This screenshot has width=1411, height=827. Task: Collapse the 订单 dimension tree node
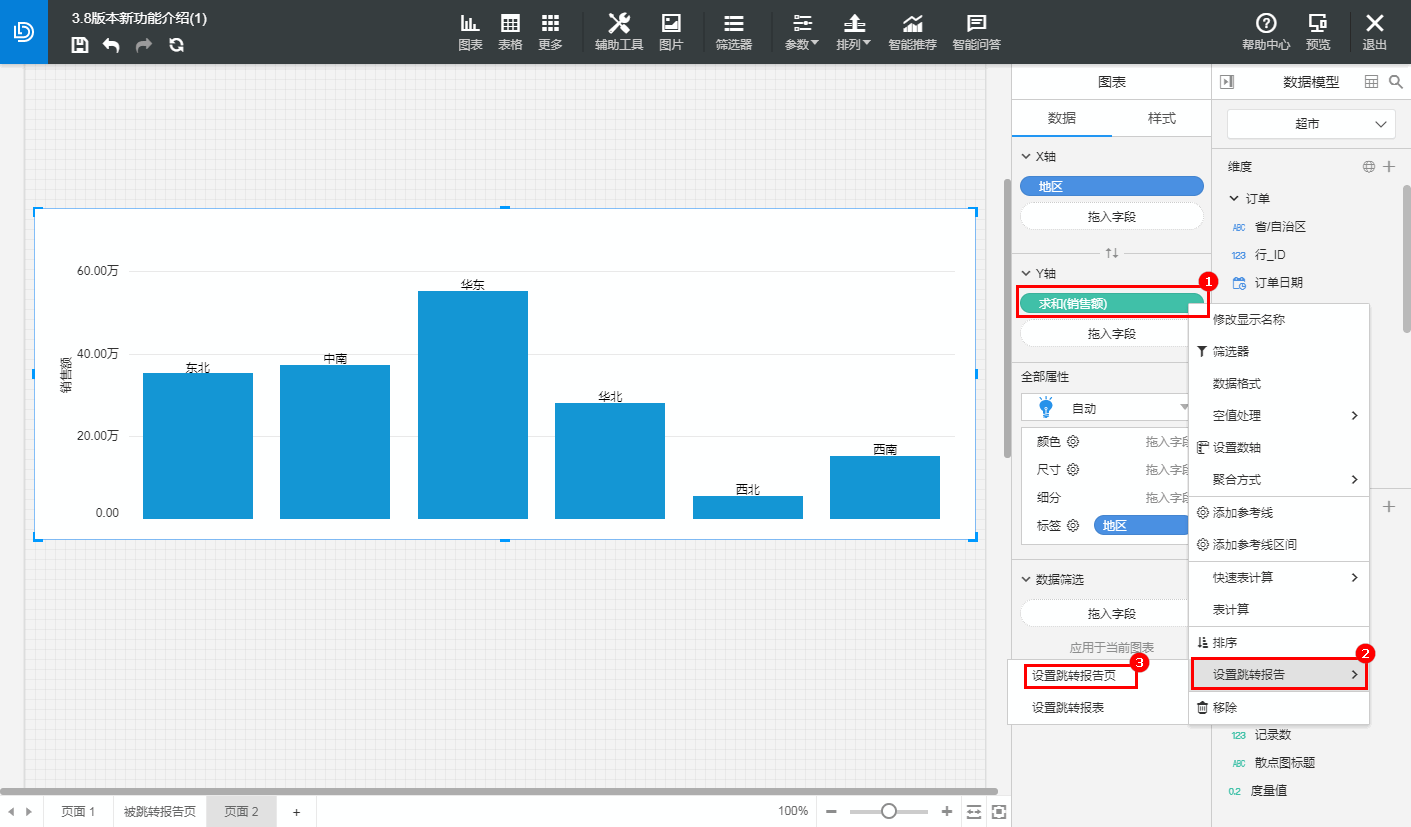click(x=1234, y=199)
